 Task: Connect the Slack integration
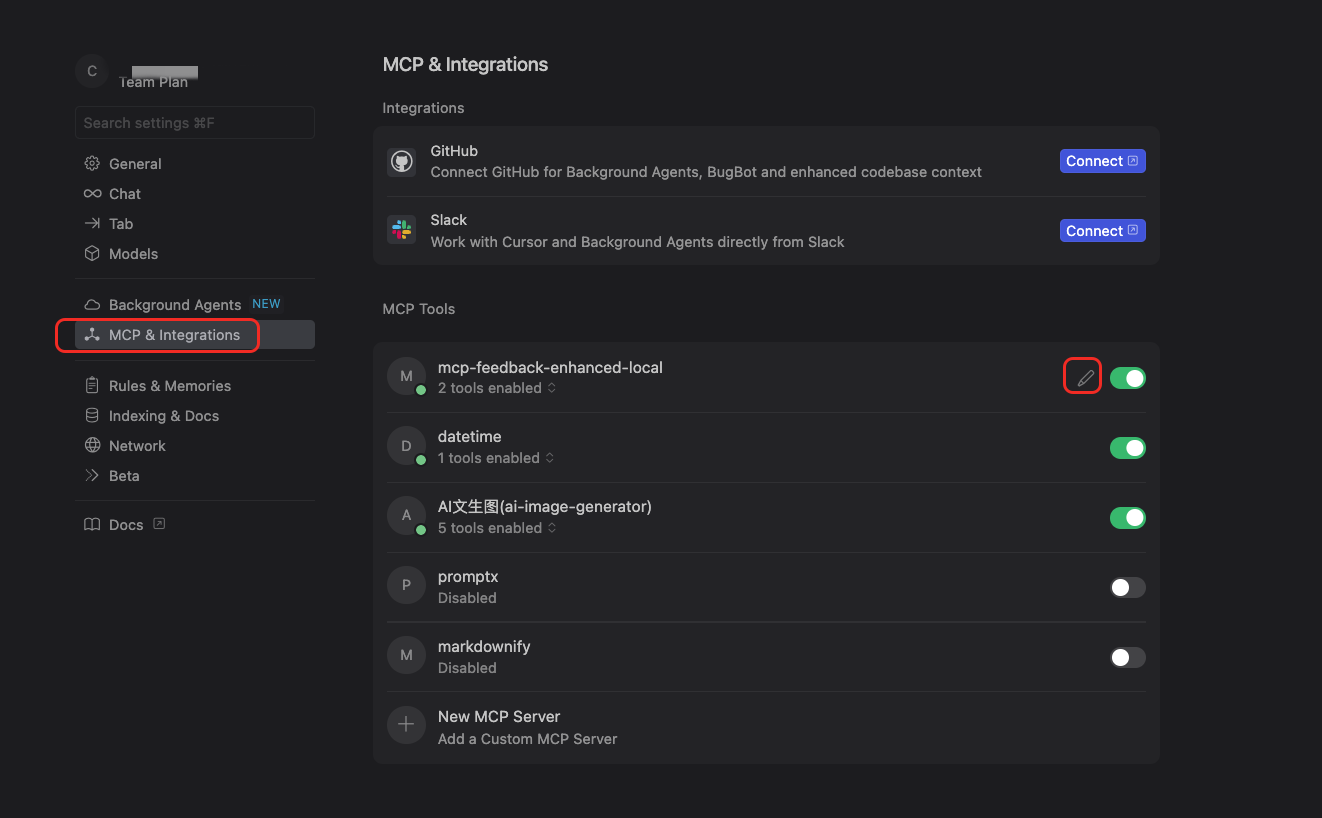pyautogui.click(x=1102, y=231)
